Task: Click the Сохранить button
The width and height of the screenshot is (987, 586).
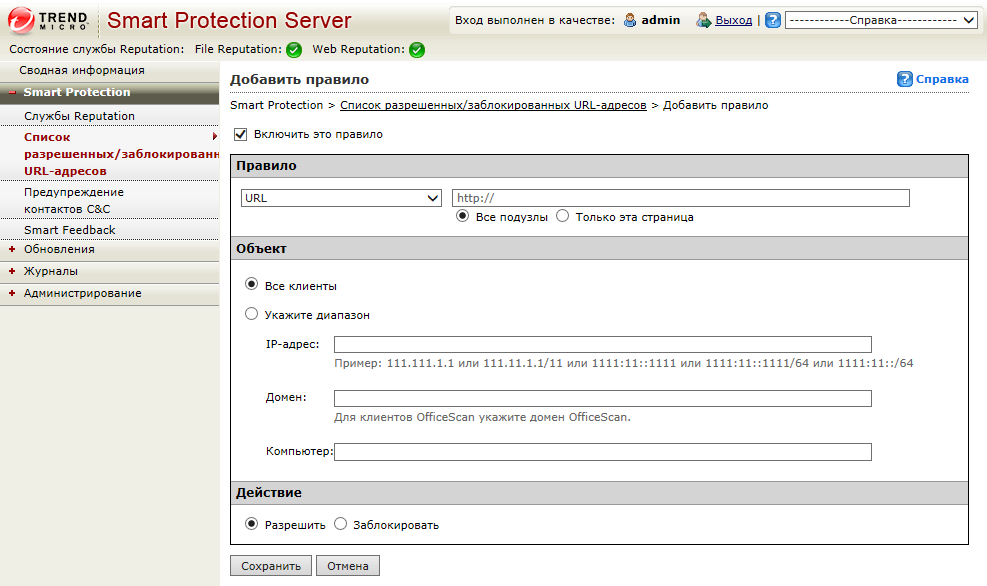Action: pos(270,565)
